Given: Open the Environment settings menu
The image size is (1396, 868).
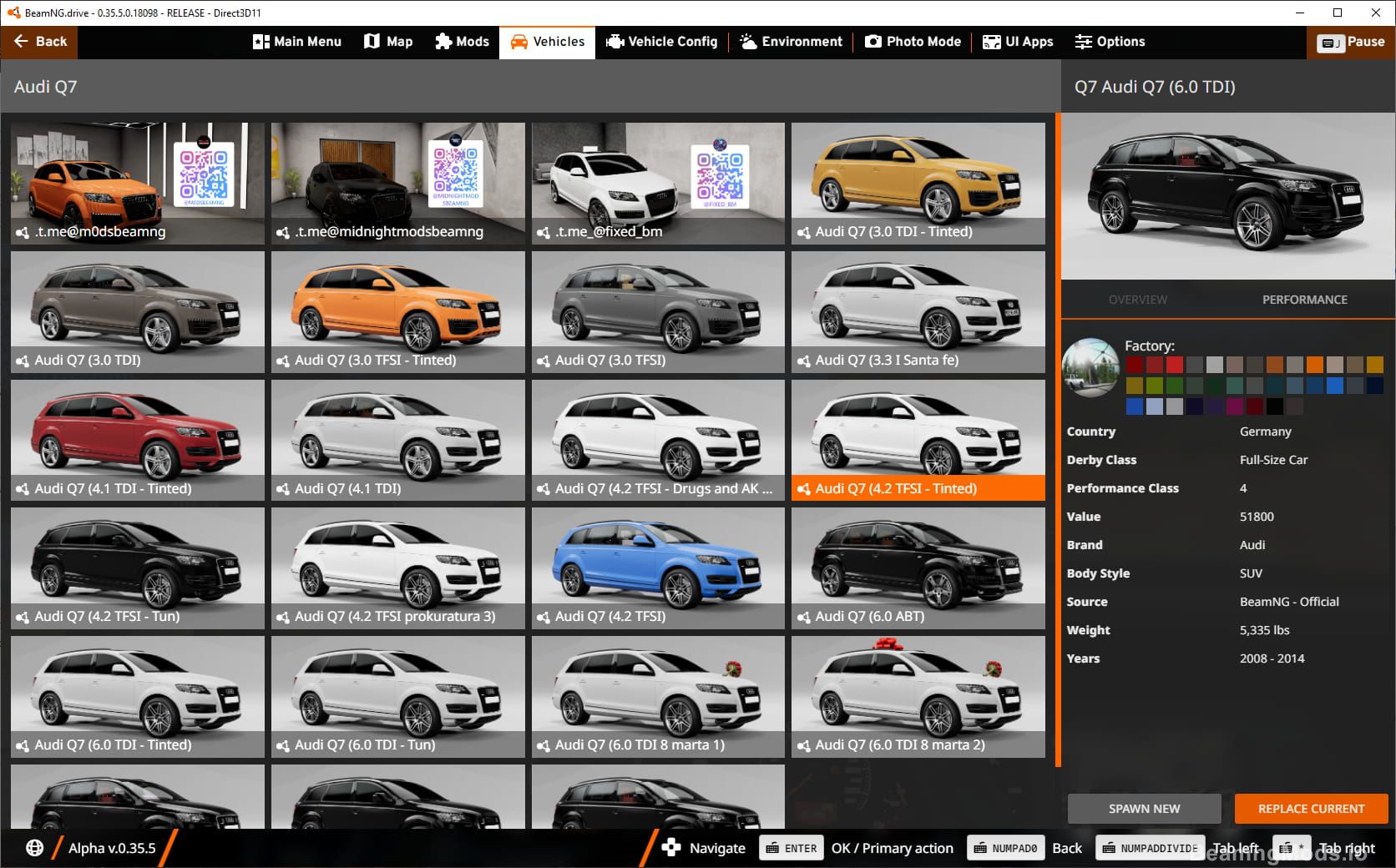Looking at the screenshot, I should [x=791, y=42].
